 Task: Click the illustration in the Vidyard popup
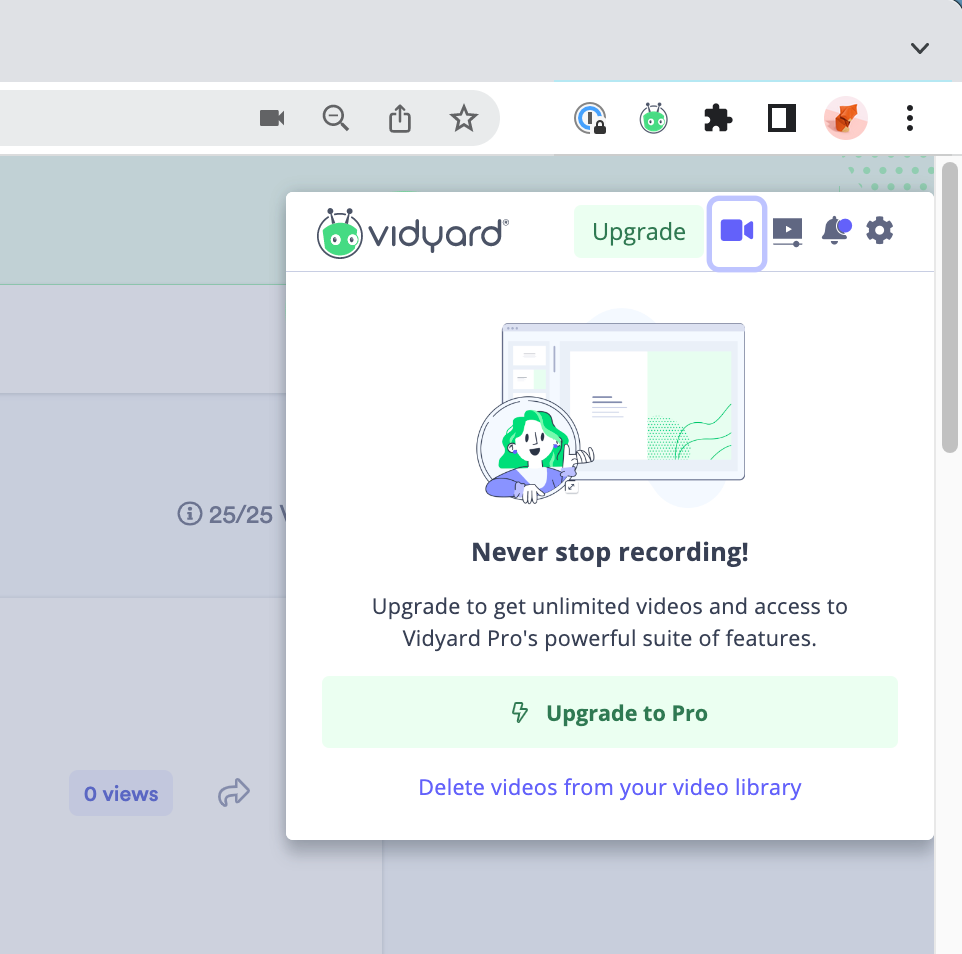point(610,408)
